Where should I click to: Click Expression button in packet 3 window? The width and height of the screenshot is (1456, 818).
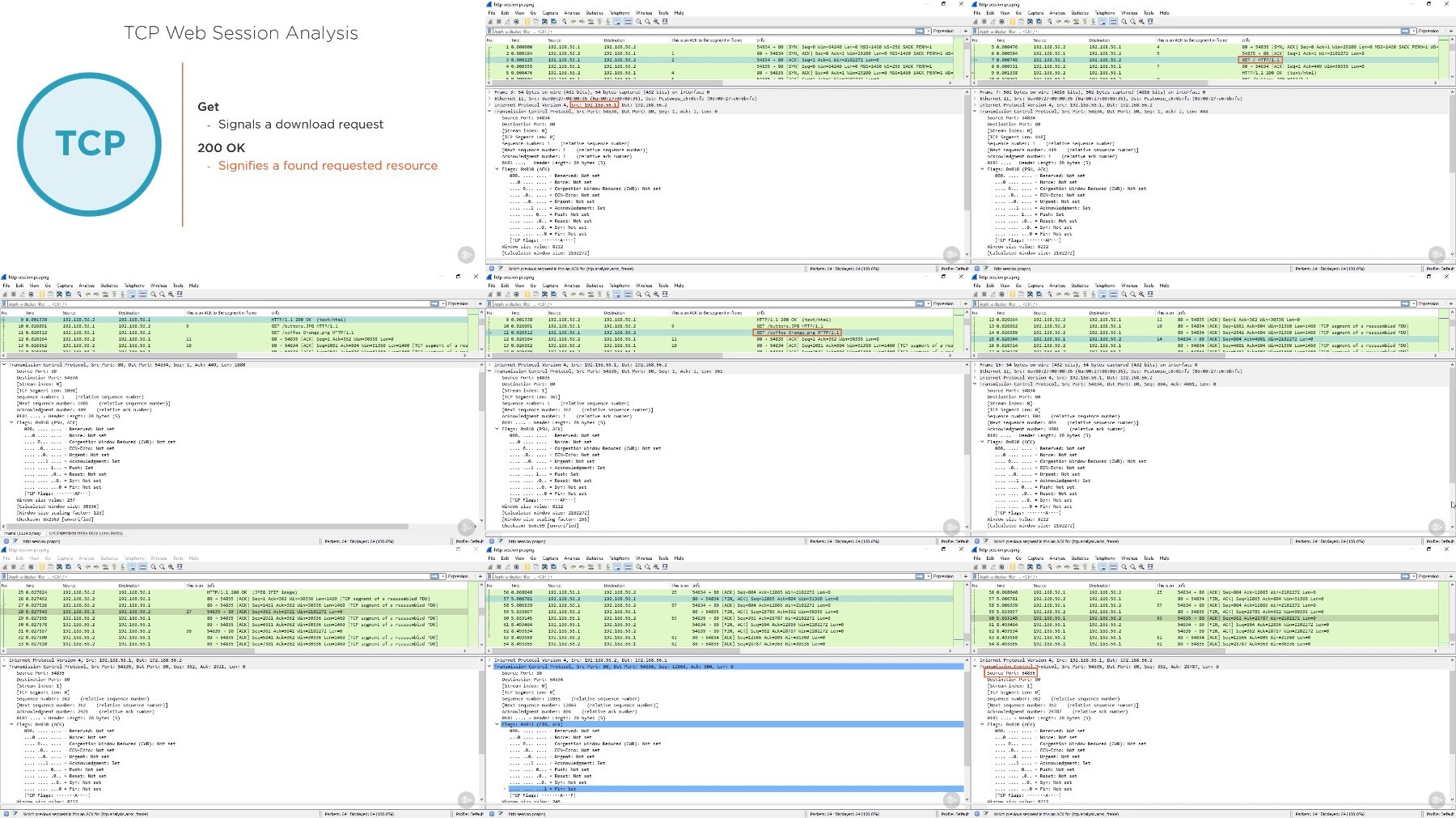coord(943,31)
